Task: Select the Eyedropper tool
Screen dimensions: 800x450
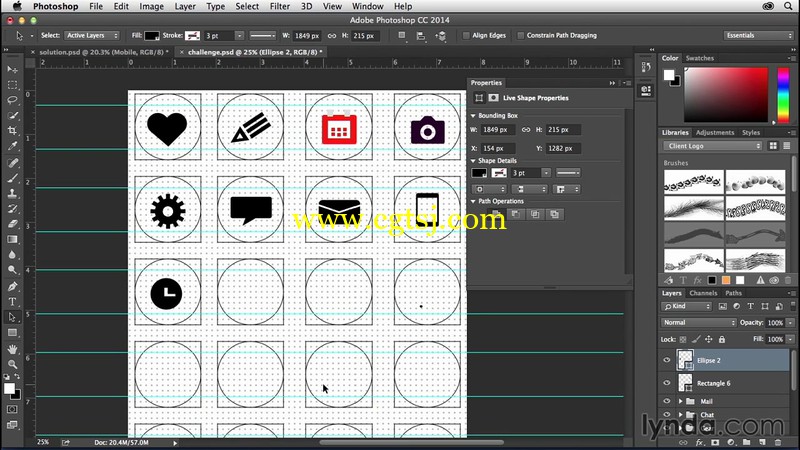Action: click(12, 146)
